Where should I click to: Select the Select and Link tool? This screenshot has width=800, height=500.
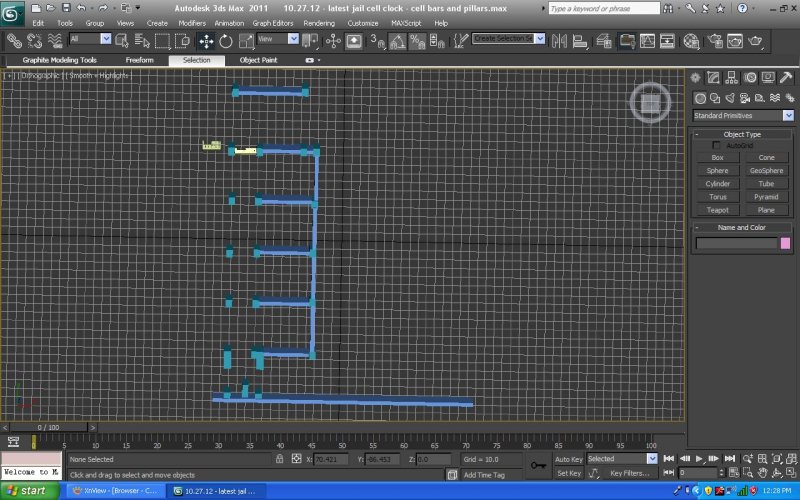[x=14, y=41]
